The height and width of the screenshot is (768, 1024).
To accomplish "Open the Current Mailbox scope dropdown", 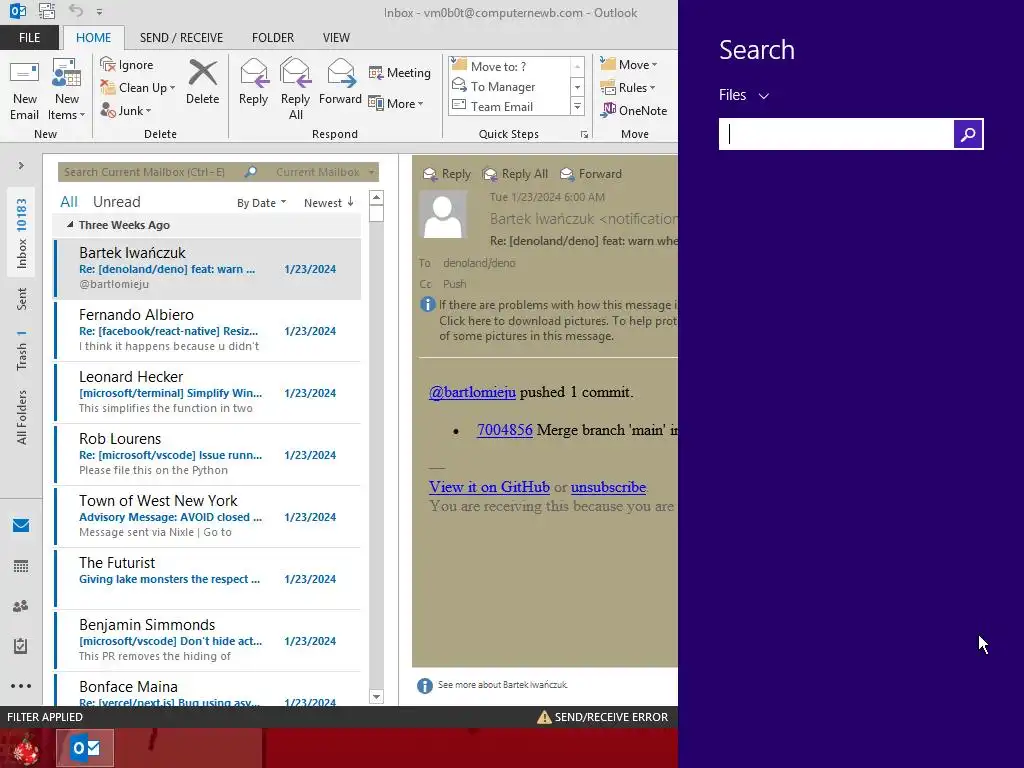I will tap(325, 172).
